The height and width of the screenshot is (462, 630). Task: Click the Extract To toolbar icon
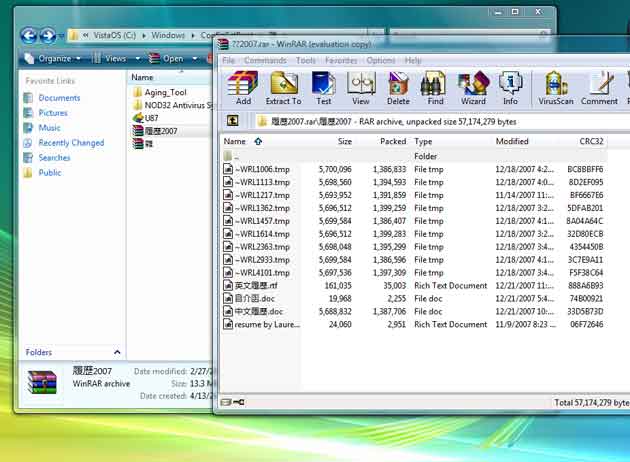tap(283, 88)
